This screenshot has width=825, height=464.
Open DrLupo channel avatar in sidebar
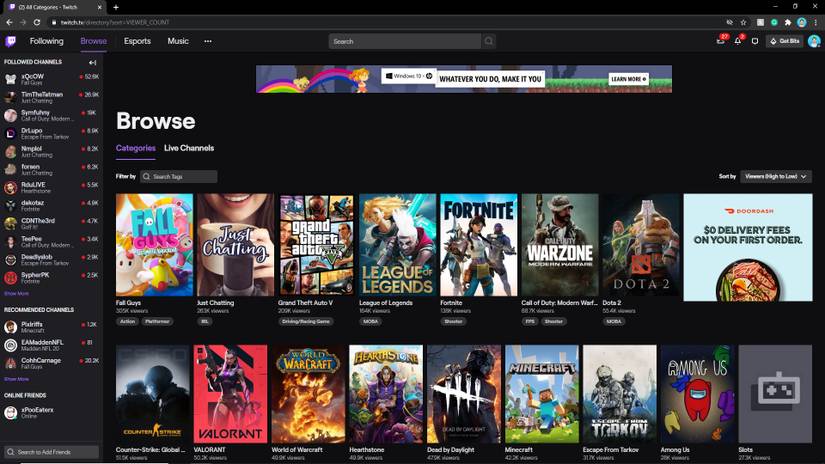tap(11, 134)
